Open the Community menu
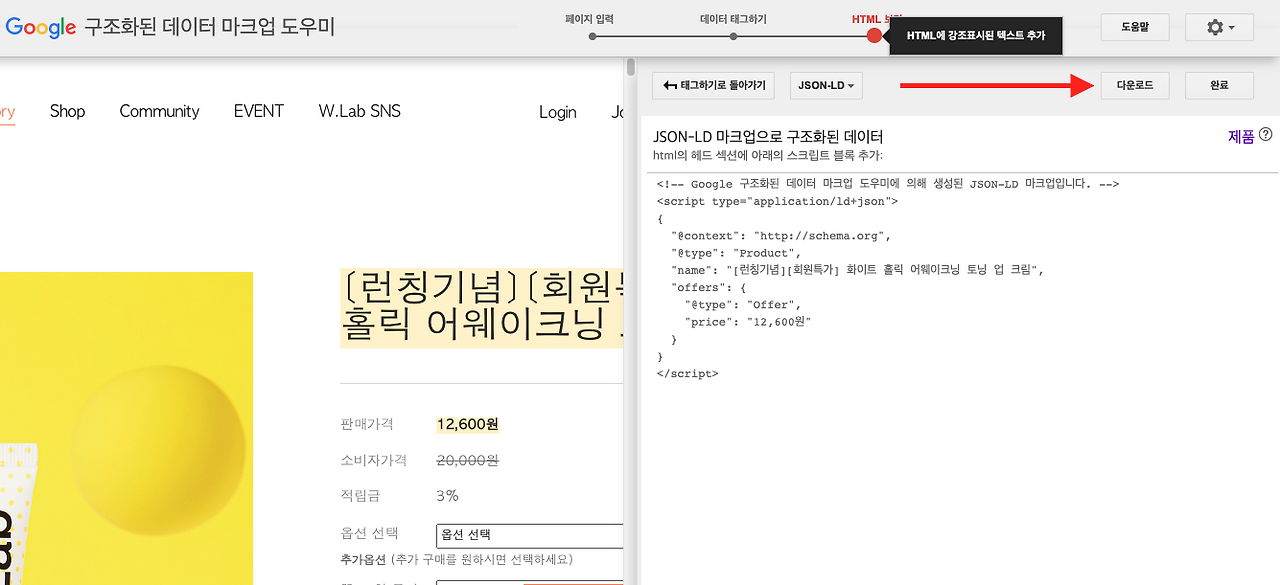Image resolution: width=1280 pixels, height=585 pixels. (x=159, y=111)
